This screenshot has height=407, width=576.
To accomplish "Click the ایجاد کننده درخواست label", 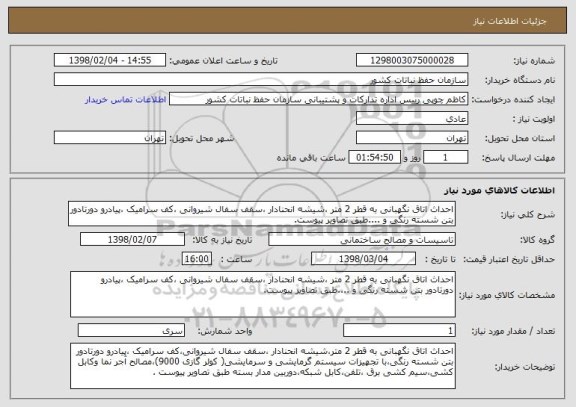I will tap(514, 100).
